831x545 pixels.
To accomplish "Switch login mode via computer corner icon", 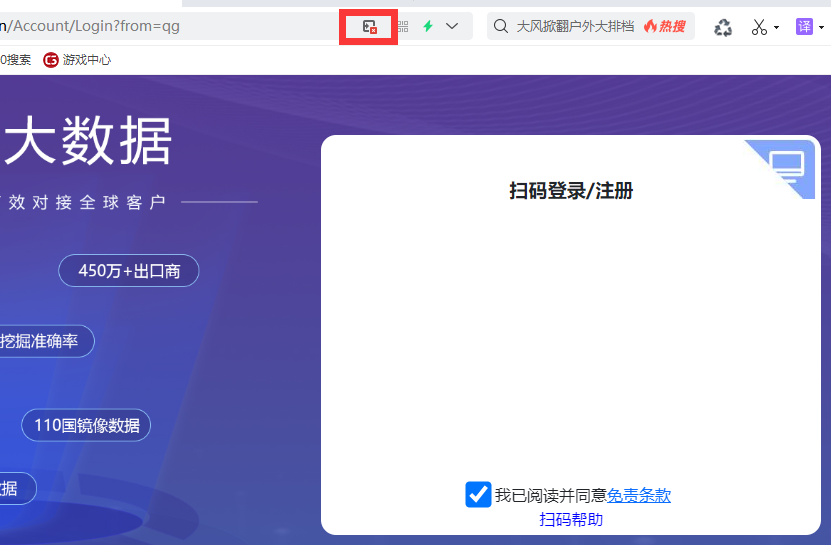I will point(782,167).
